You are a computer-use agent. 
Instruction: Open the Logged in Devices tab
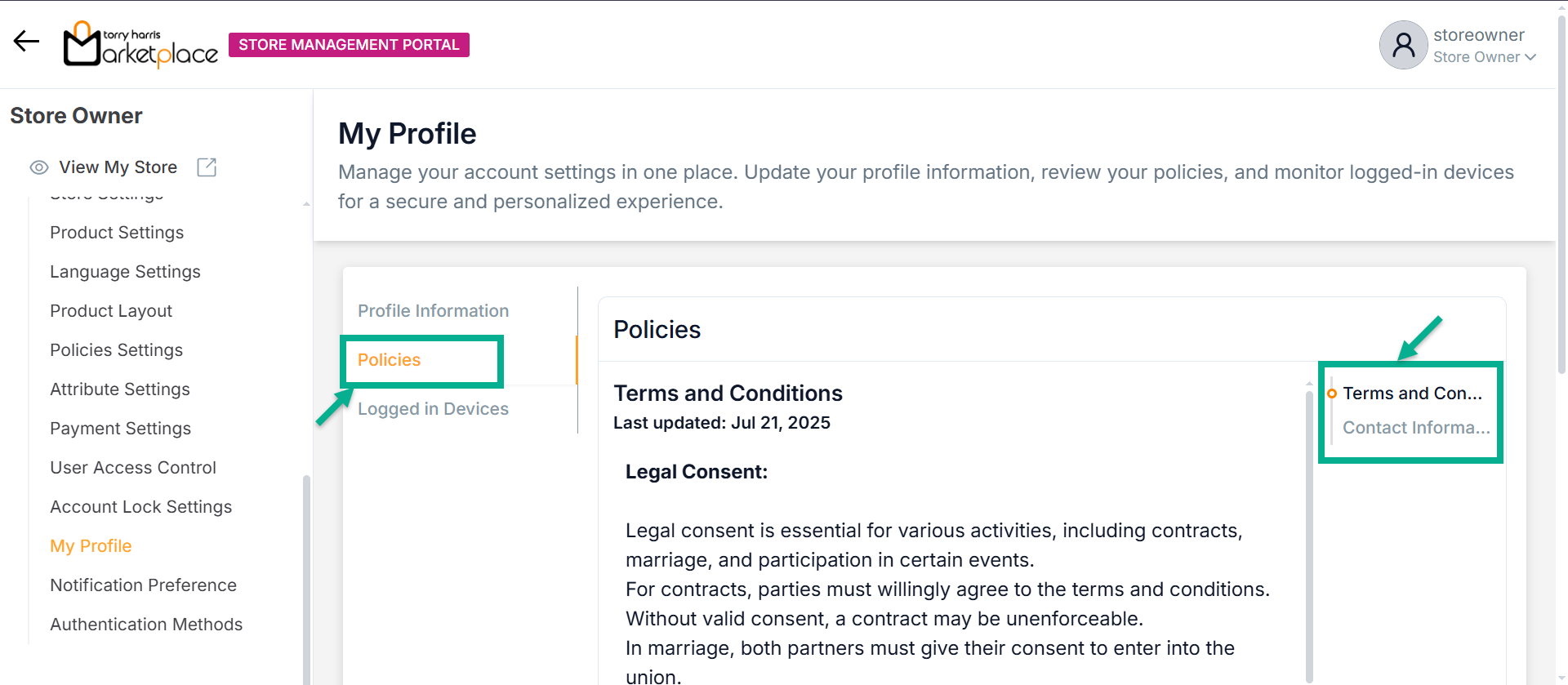433,409
